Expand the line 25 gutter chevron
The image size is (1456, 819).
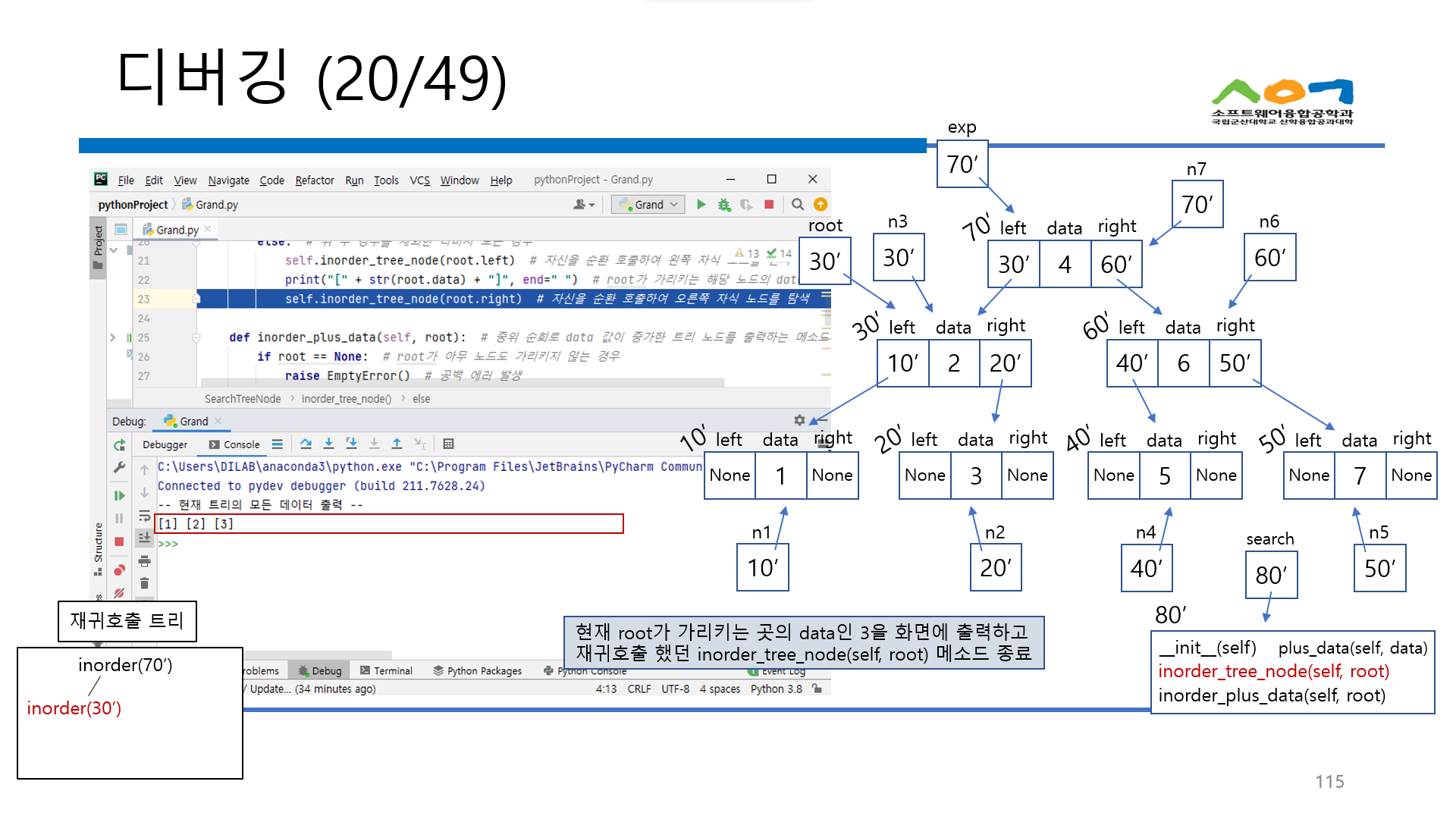coord(113,337)
